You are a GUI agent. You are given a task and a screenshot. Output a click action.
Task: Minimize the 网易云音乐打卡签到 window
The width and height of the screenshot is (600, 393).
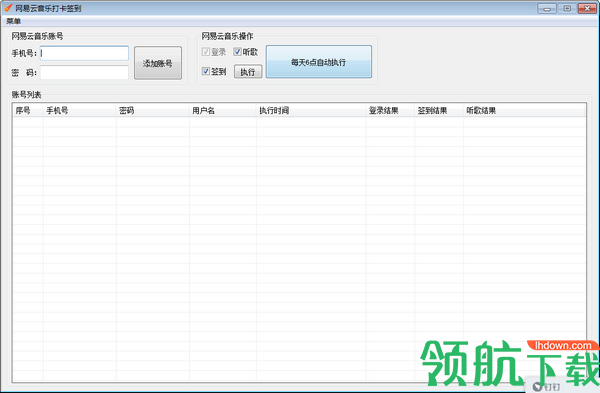[547, 8]
